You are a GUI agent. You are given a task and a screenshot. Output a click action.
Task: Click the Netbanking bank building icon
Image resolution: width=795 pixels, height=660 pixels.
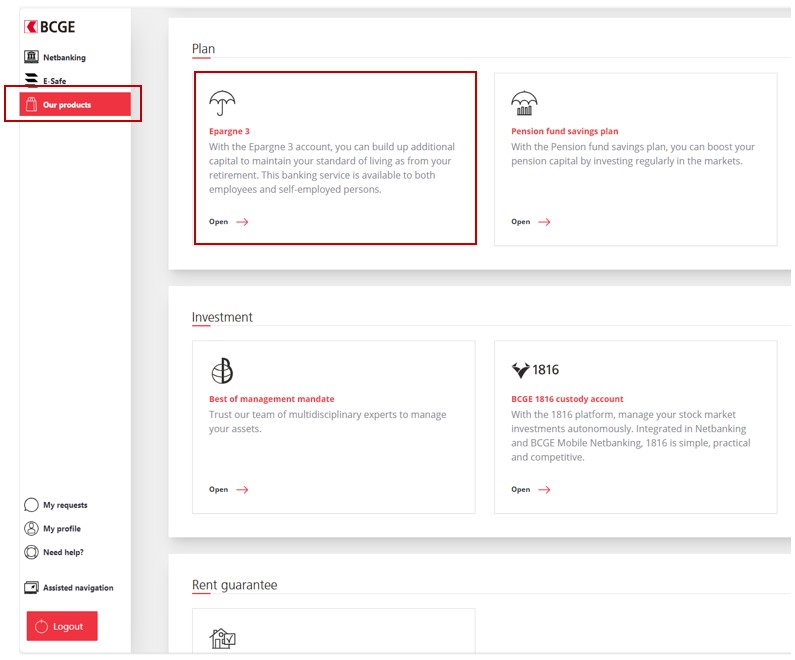(31, 57)
